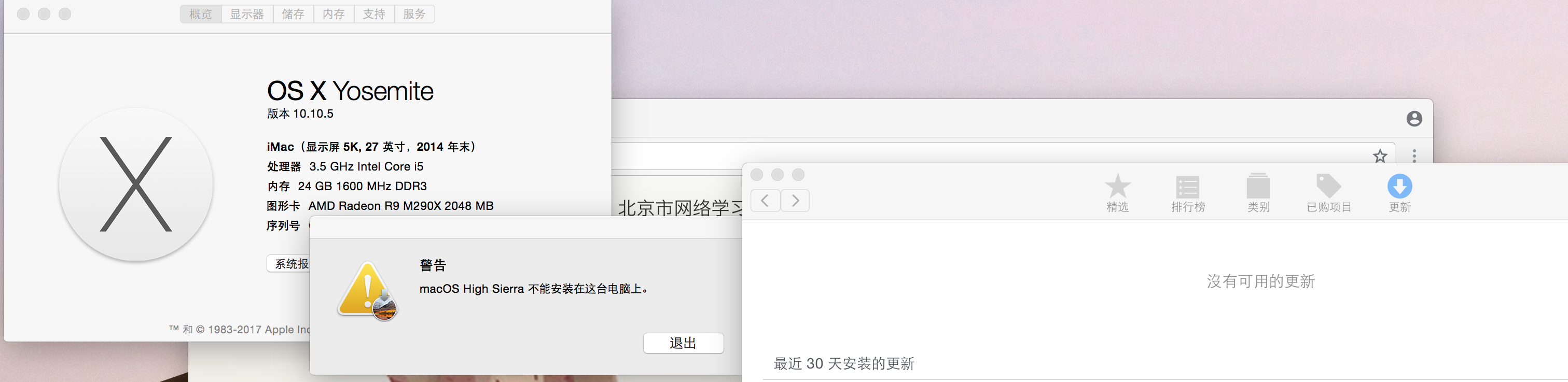Go back in the App Store
Image resolution: width=1568 pixels, height=382 pixels.
[765, 200]
